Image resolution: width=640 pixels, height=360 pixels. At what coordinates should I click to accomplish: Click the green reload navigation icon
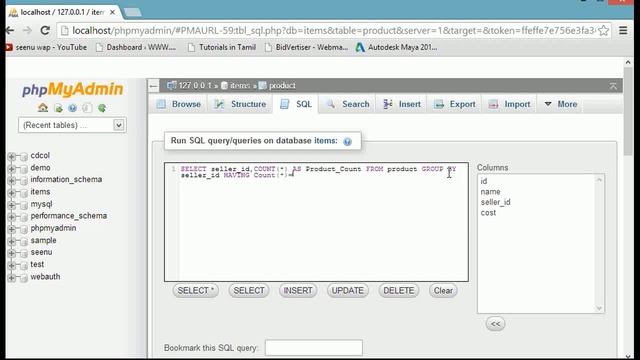(102, 108)
